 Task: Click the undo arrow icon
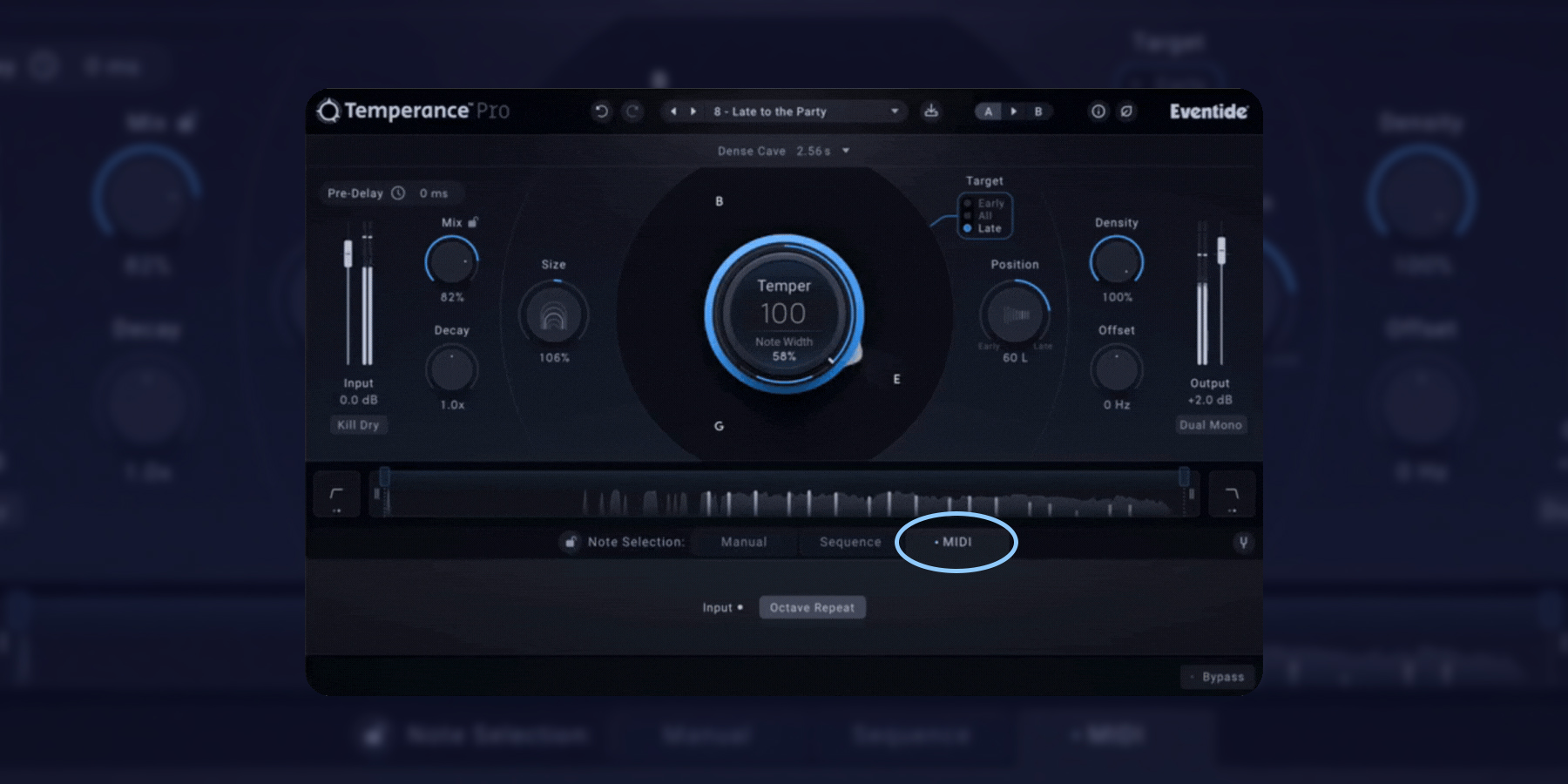(x=601, y=111)
